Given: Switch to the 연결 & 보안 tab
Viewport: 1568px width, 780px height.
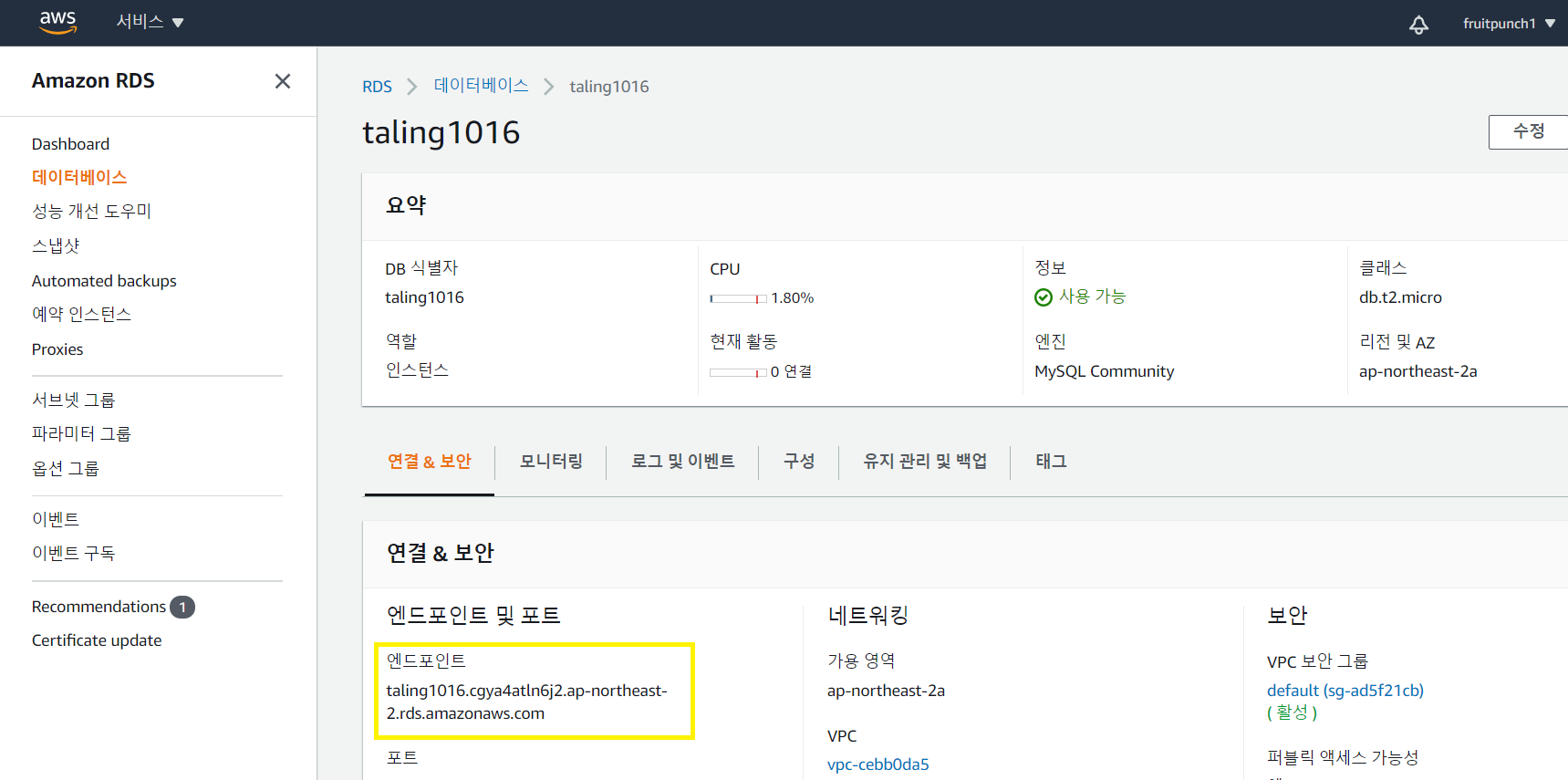Looking at the screenshot, I should click(430, 462).
